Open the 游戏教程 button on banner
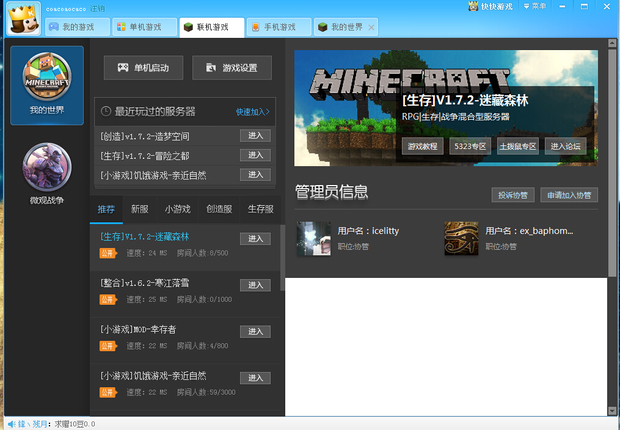Image resolution: width=620 pixels, height=430 pixels. [x=423, y=146]
